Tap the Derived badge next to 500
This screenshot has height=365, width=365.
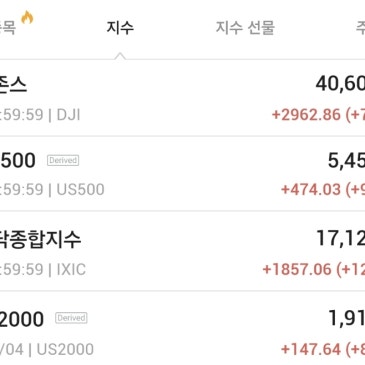[x=63, y=160]
